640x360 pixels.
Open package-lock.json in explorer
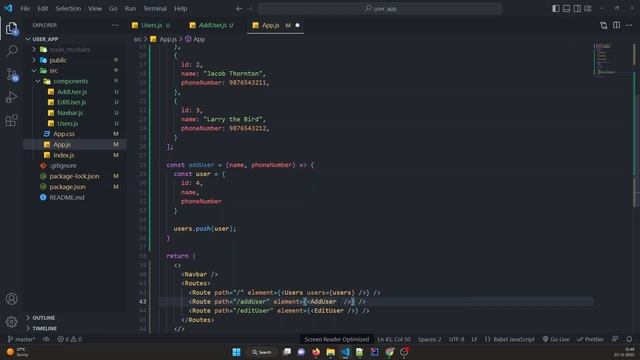coord(75,176)
